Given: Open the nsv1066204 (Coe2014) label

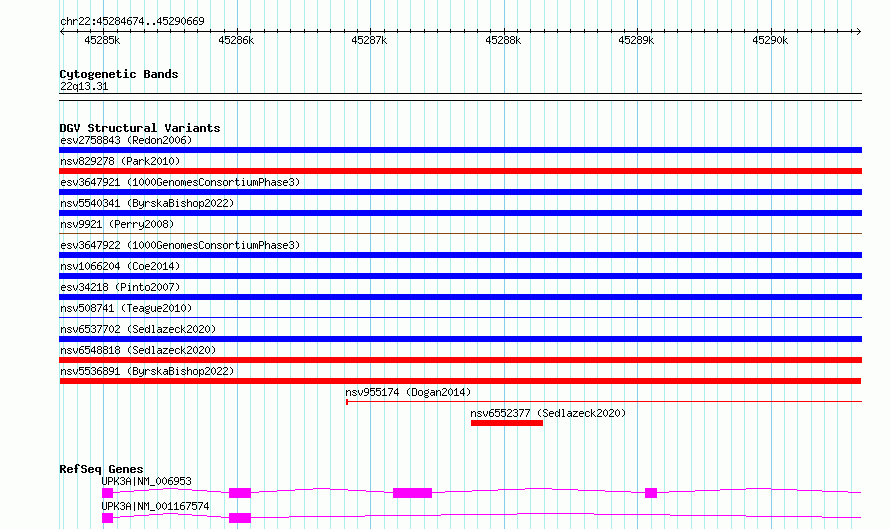Looking at the screenshot, I should (x=120, y=266).
